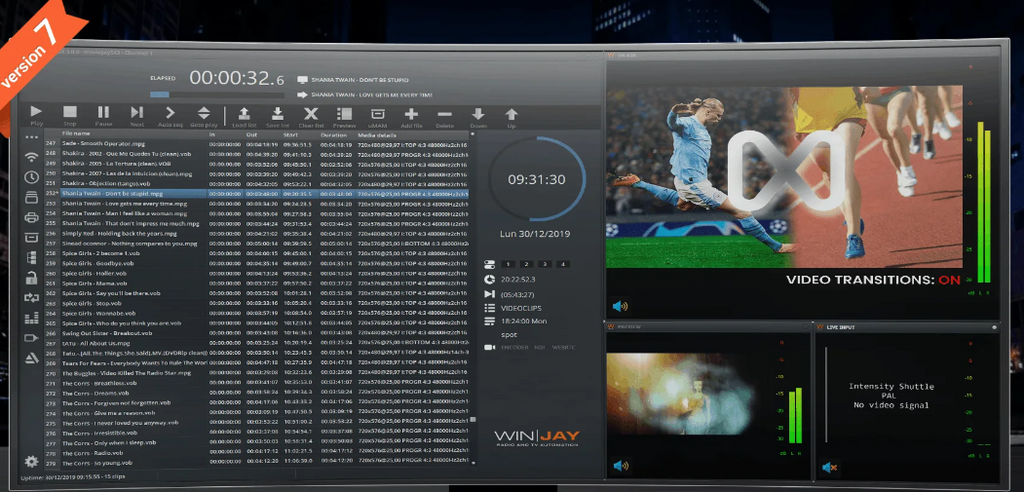This screenshot has width=1024, height=492.
Task: Click the grid blocks sidebar icon
Action: (31, 257)
